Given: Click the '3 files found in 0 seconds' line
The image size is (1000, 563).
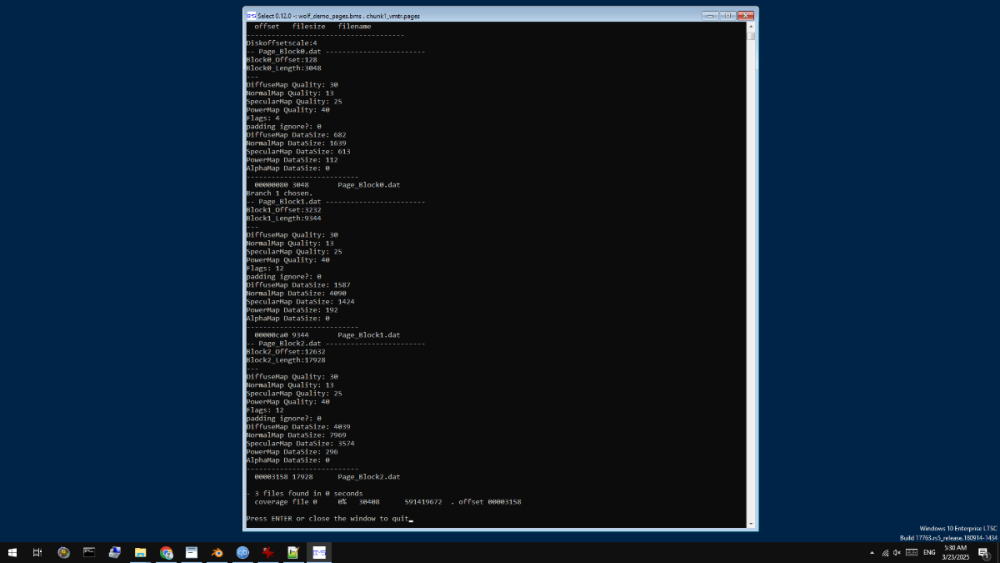Looking at the screenshot, I should point(305,493).
